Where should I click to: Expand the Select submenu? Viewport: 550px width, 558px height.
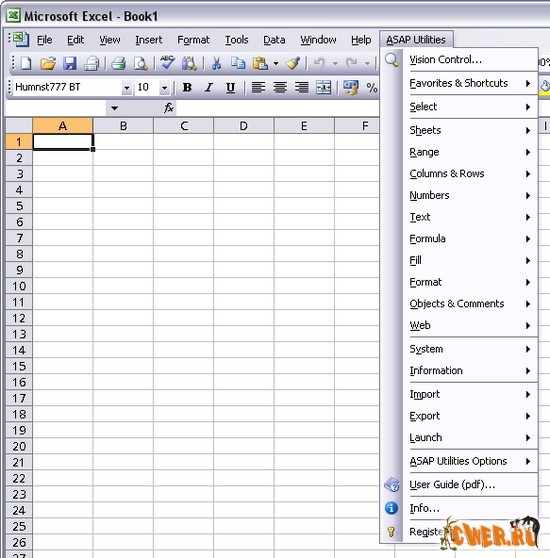470,107
